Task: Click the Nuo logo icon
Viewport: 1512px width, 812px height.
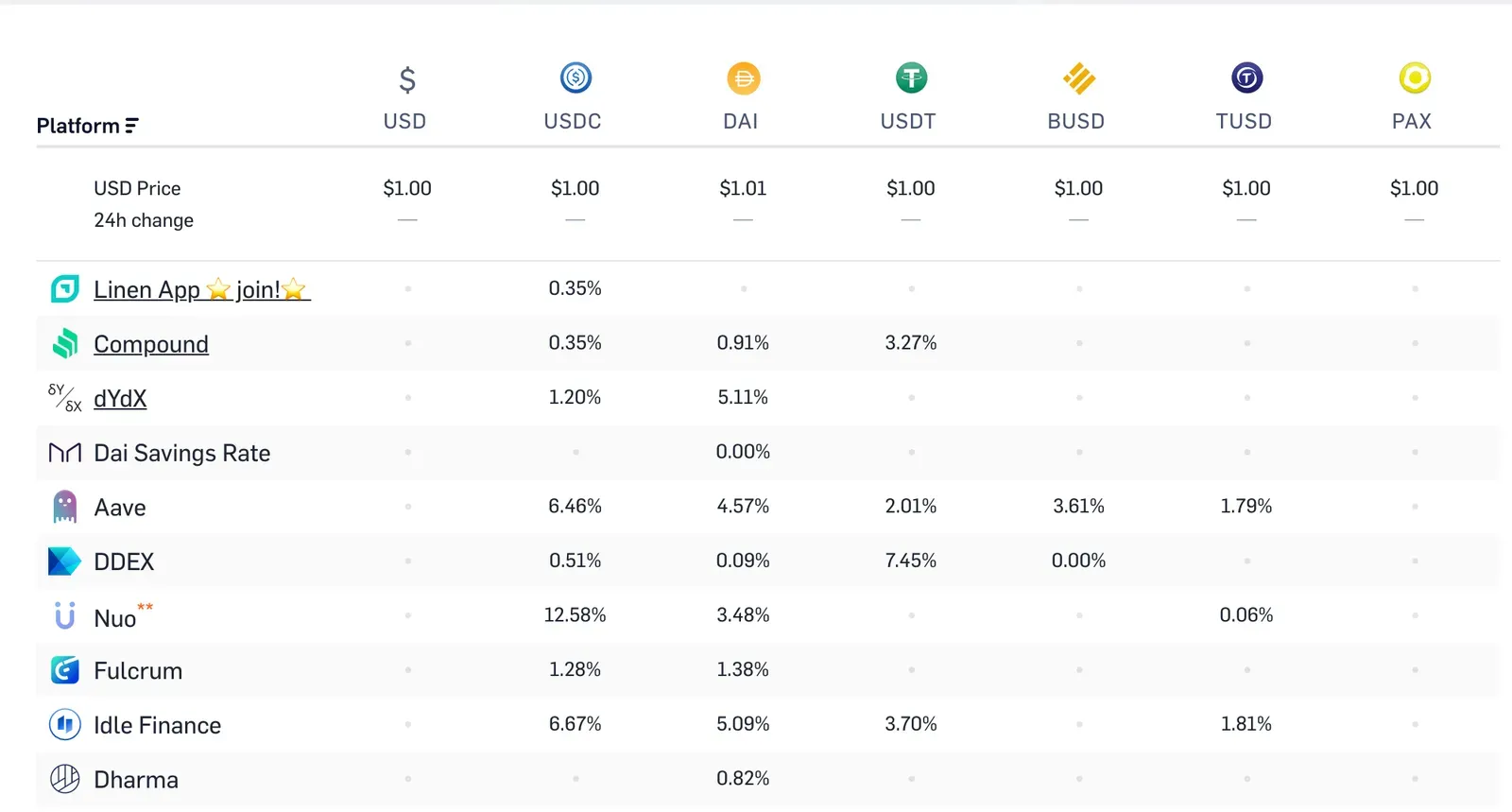Action: pyautogui.click(x=64, y=615)
